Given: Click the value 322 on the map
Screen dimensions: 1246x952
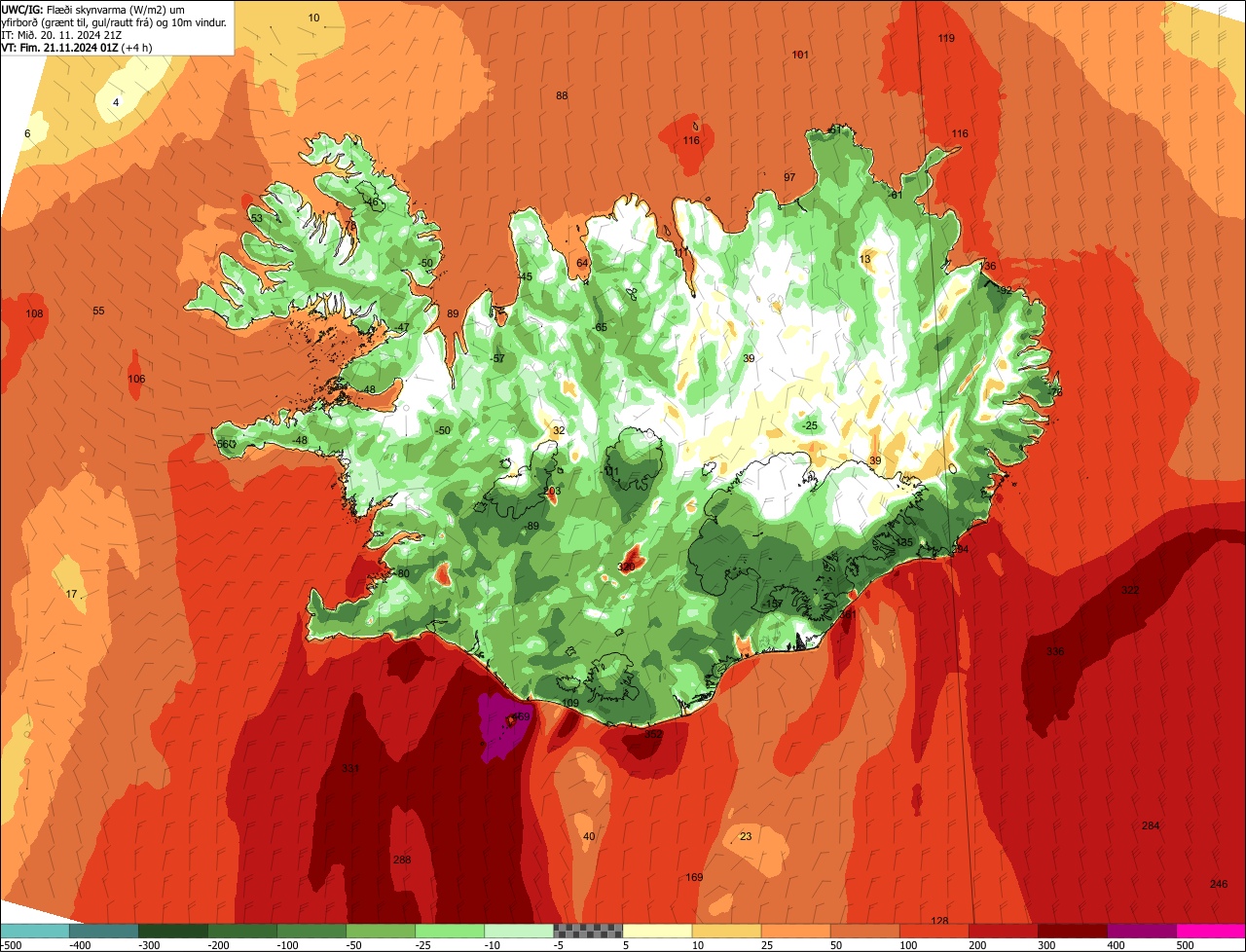Looking at the screenshot, I should (1130, 590).
